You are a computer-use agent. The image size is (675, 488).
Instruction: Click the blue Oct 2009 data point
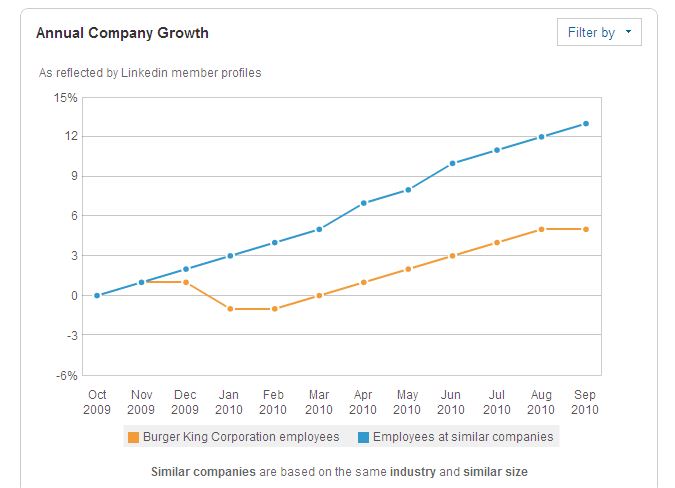97,296
